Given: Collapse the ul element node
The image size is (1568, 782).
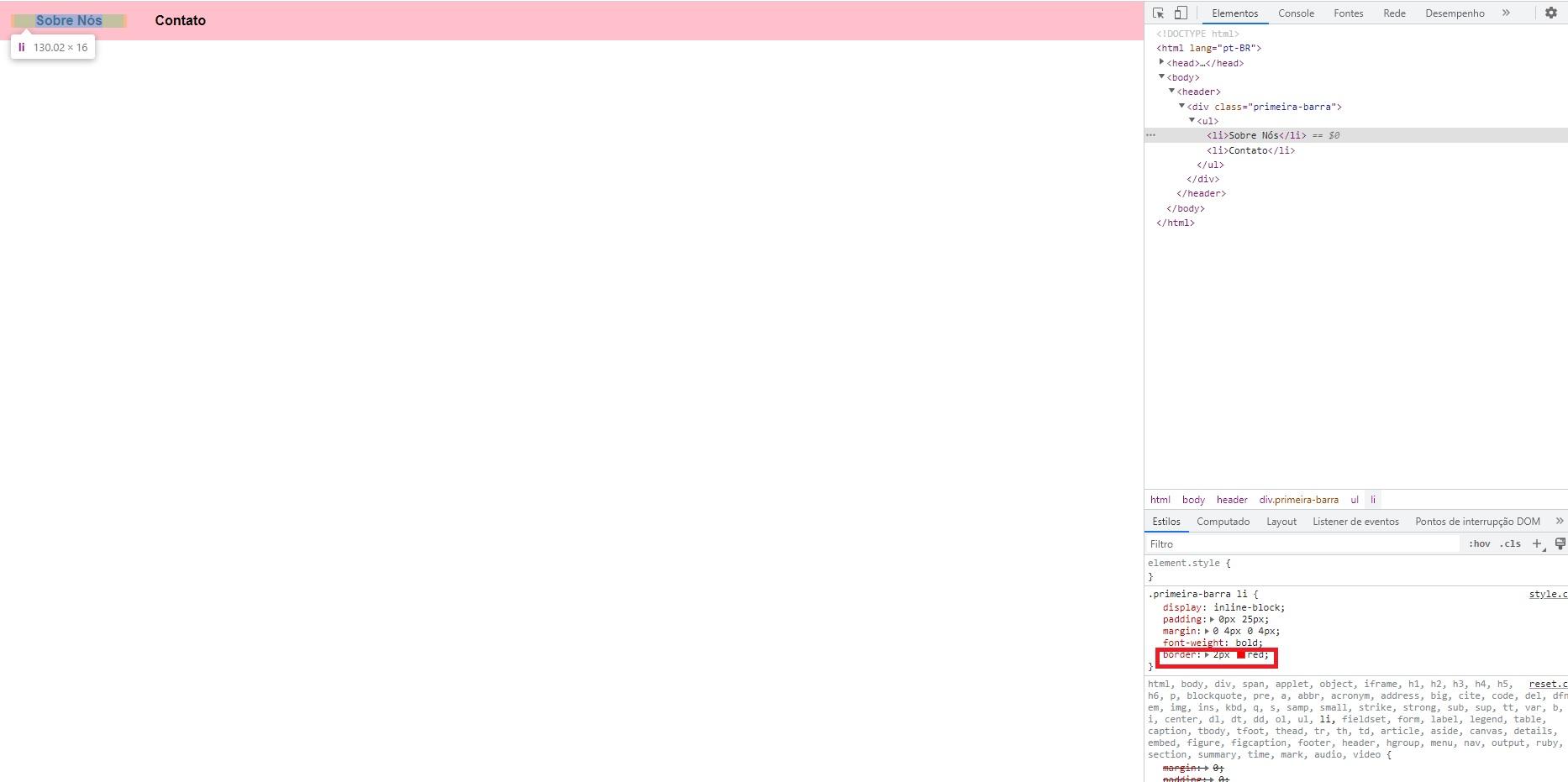Looking at the screenshot, I should (1192, 120).
